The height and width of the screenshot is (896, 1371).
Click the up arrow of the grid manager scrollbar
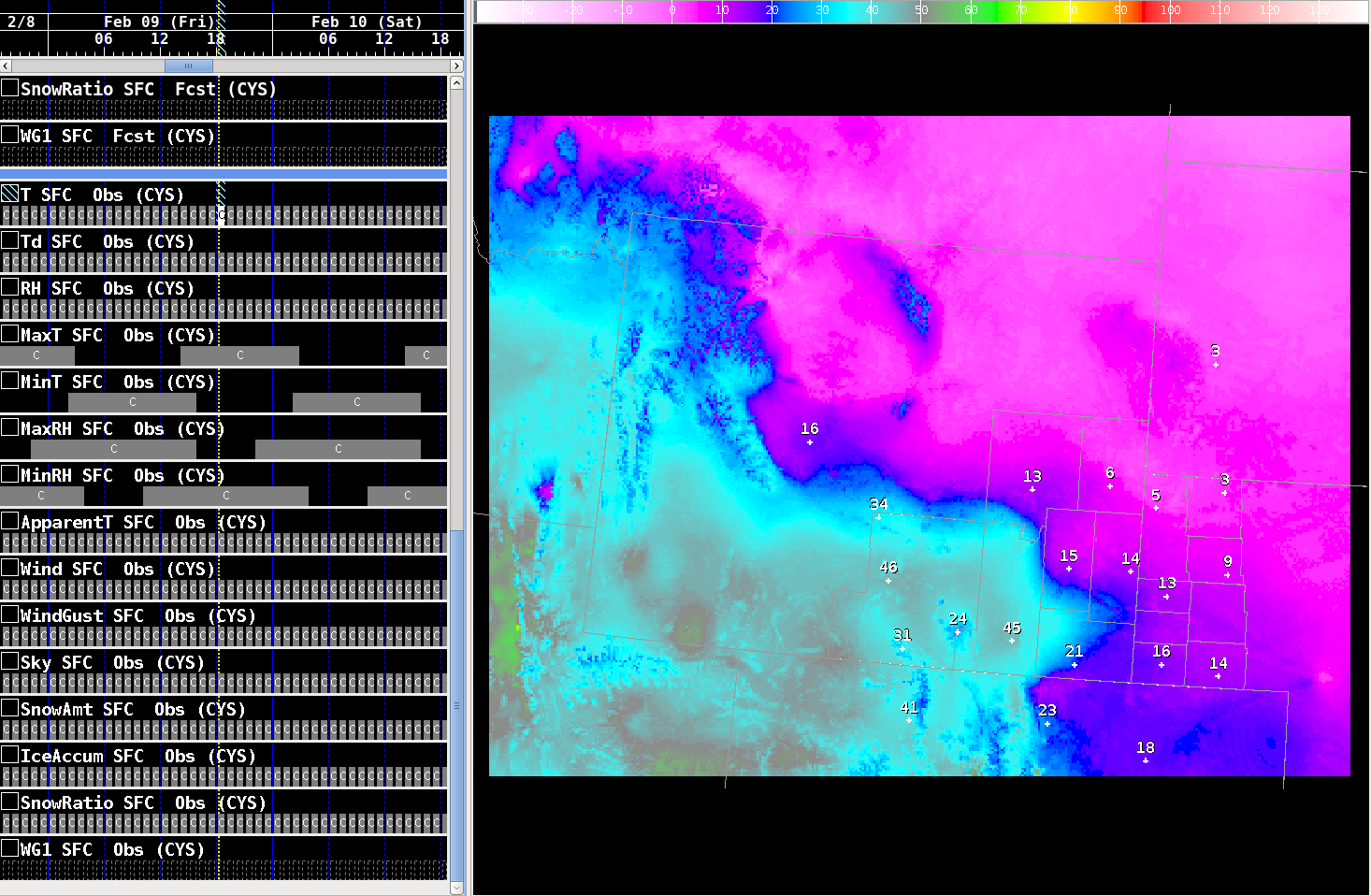(456, 83)
